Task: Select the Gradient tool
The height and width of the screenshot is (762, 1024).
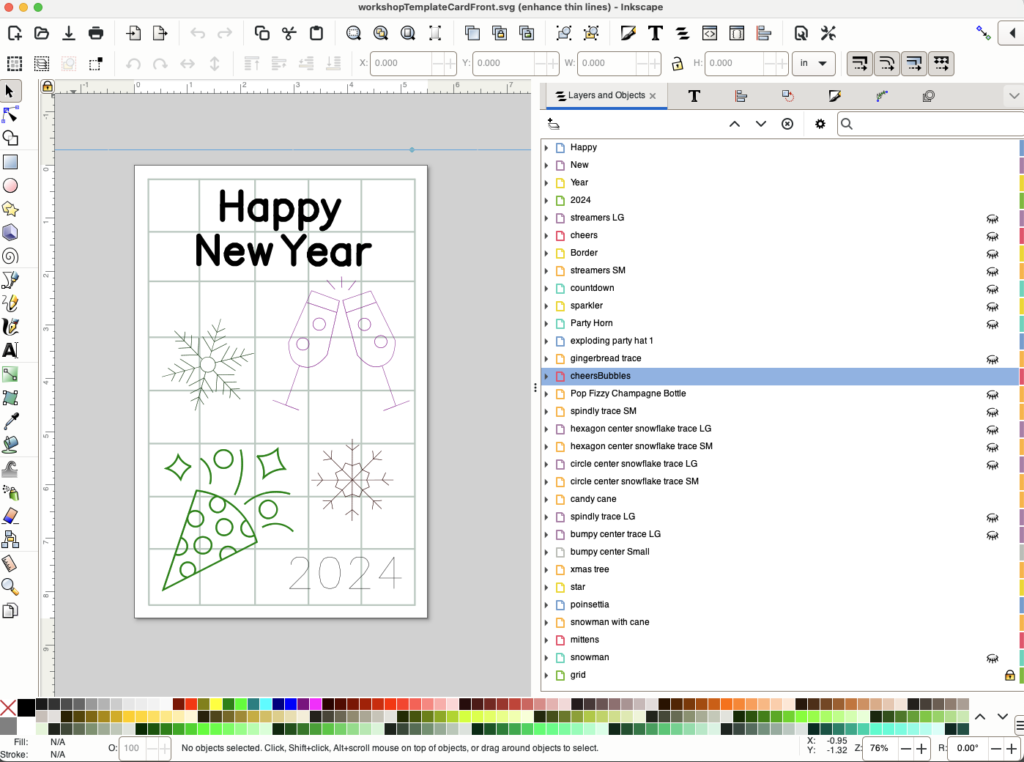Action: 10,374
